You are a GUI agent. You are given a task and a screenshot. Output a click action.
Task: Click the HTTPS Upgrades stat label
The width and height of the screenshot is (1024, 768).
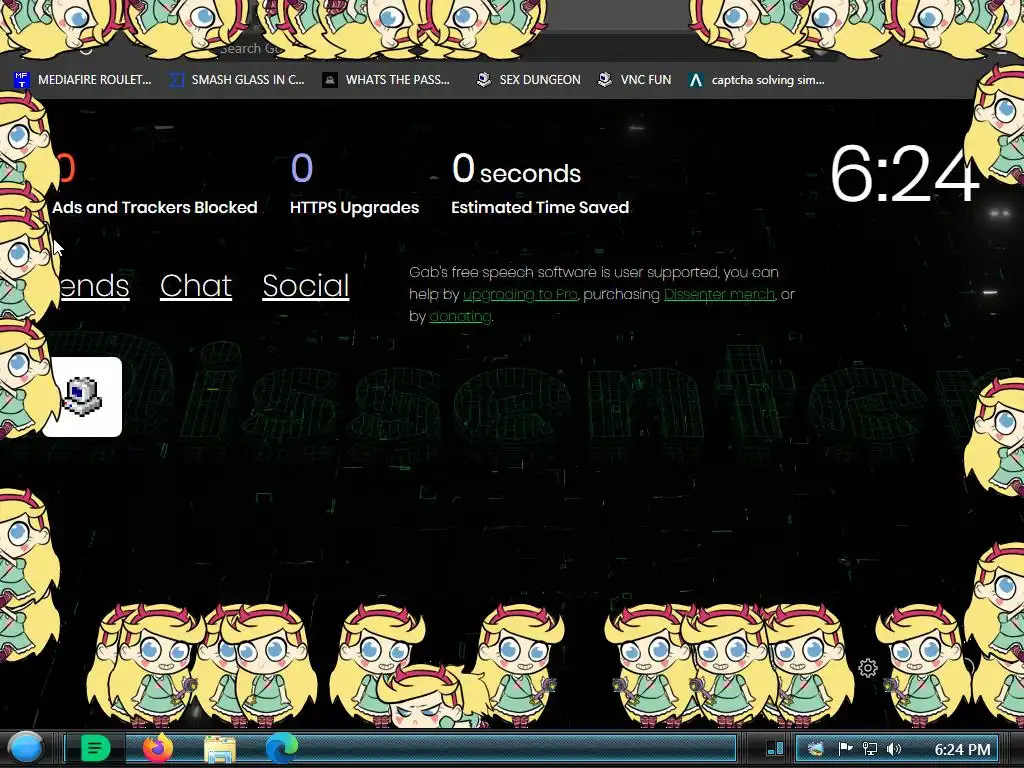(355, 208)
